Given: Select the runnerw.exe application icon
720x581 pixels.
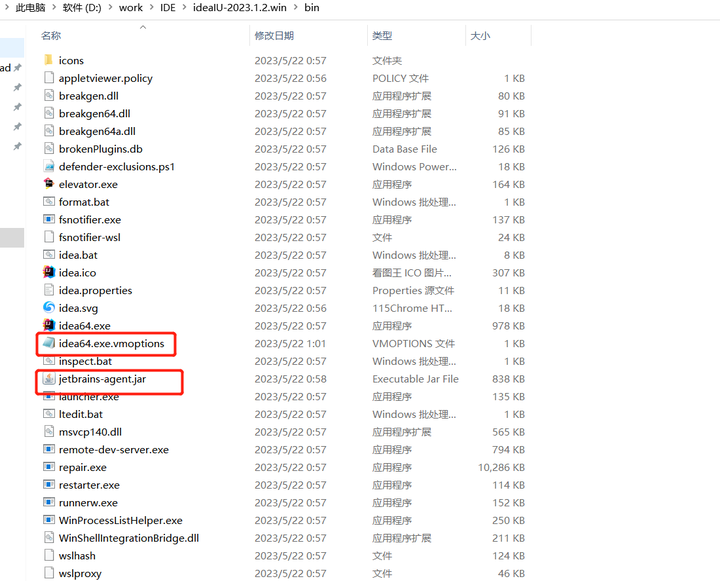Looking at the screenshot, I should (x=49, y=502).
